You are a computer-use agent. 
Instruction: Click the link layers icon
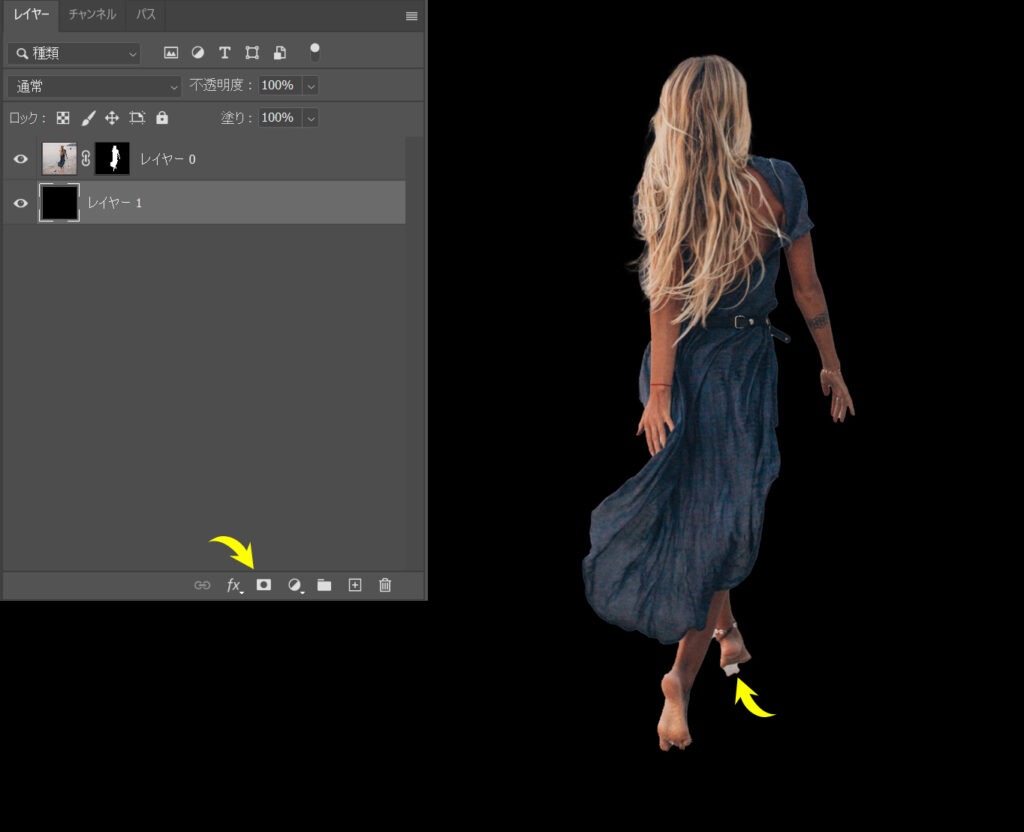pos(202,585)
